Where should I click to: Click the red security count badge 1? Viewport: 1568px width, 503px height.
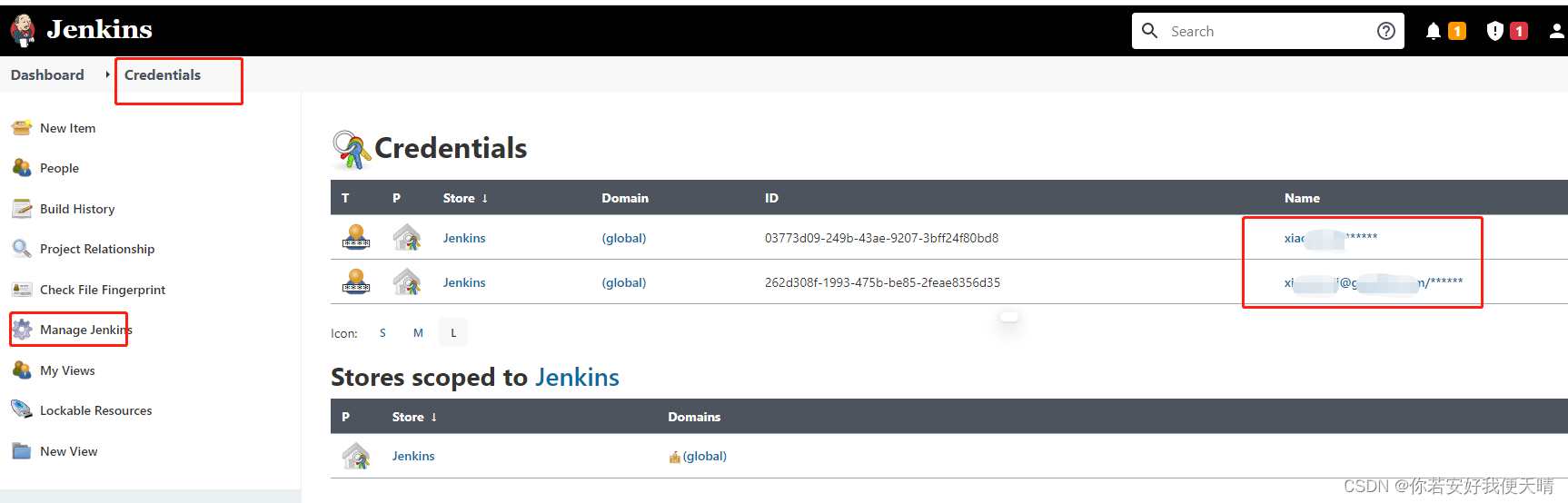tap(1519, 31)
